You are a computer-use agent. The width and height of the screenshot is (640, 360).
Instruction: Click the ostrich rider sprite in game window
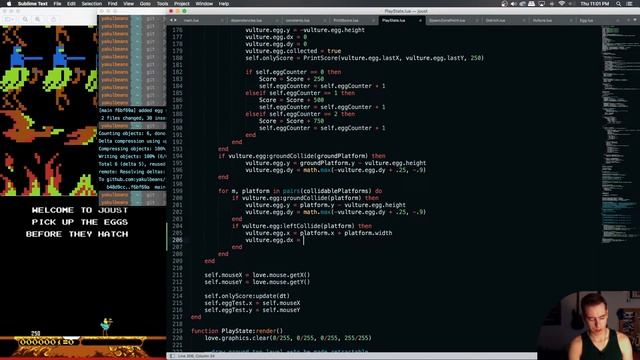point(106,327)
